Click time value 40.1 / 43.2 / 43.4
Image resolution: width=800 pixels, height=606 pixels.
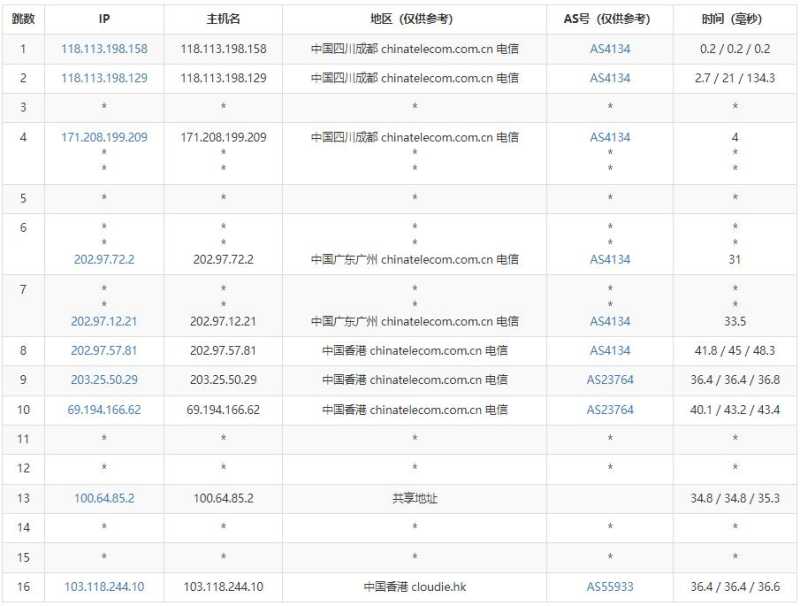735,410
